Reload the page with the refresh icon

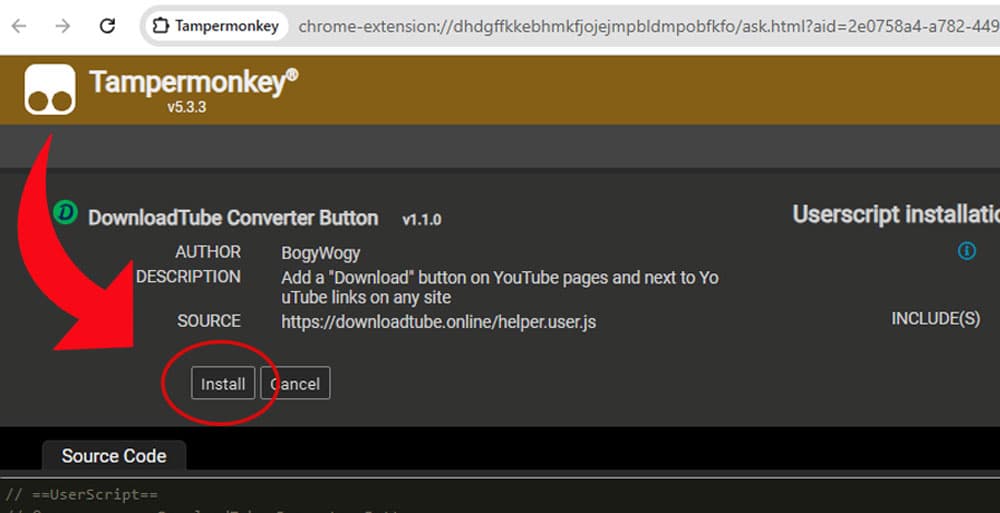click(107, 26)
